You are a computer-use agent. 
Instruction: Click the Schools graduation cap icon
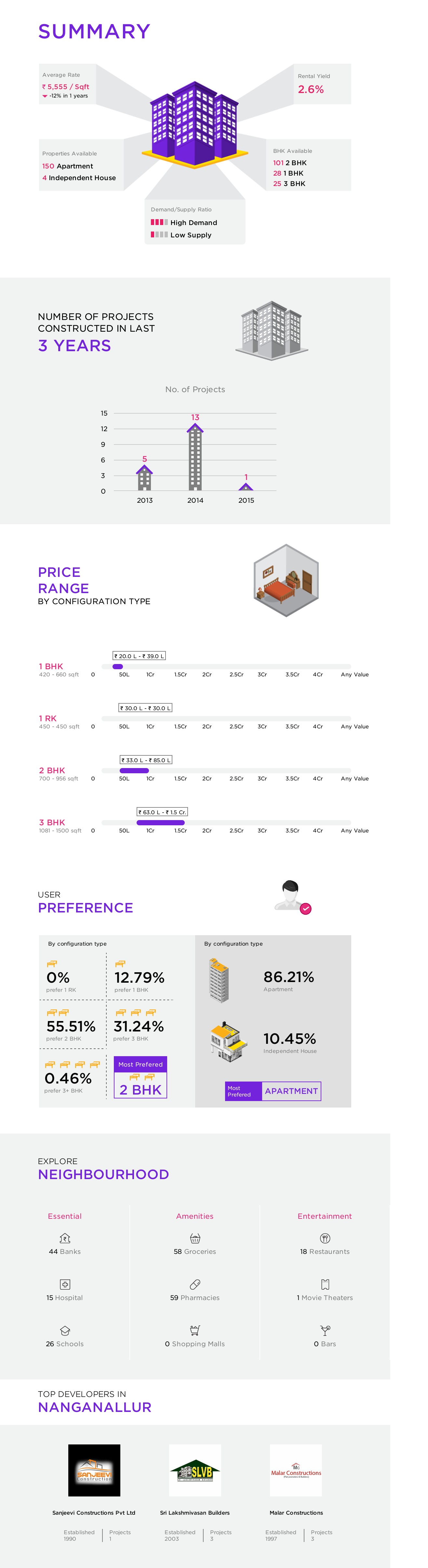(x=65, y=1330)
